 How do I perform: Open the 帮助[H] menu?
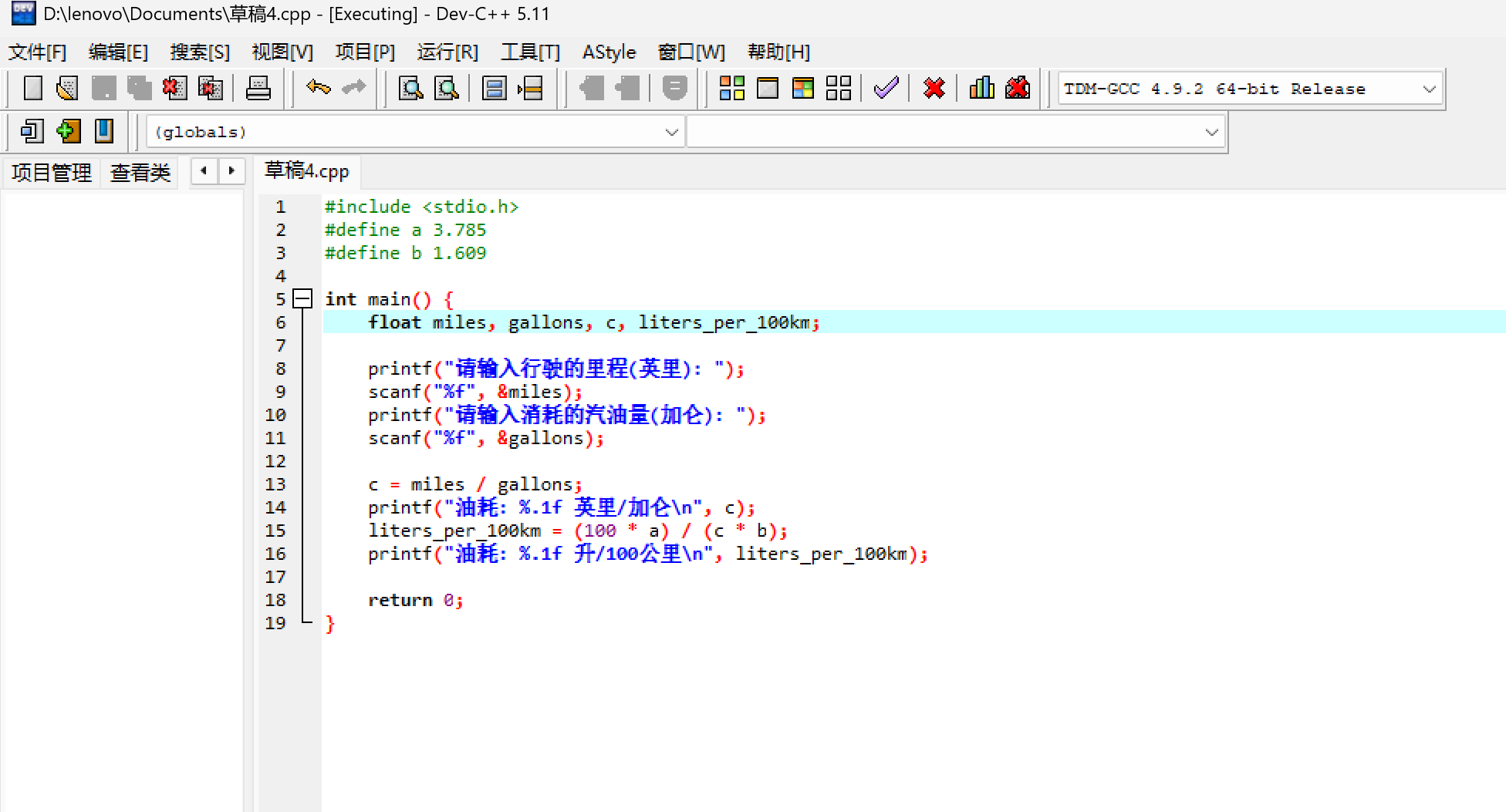(x=779, y=52)
